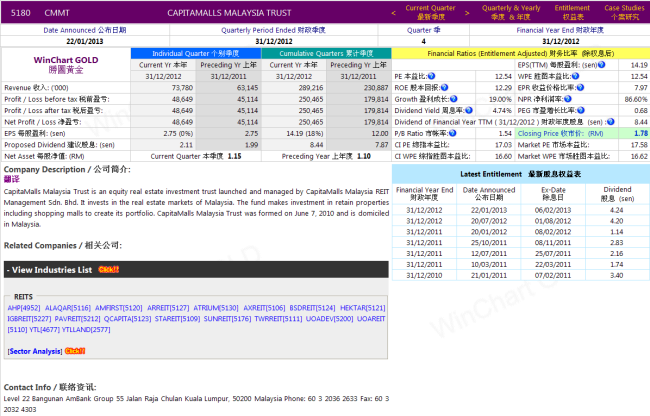Image resolution: width=650 pixels, height=416 pixels.
Task: Open STAREIT[5109] REIT link
Action: [177, 319]
